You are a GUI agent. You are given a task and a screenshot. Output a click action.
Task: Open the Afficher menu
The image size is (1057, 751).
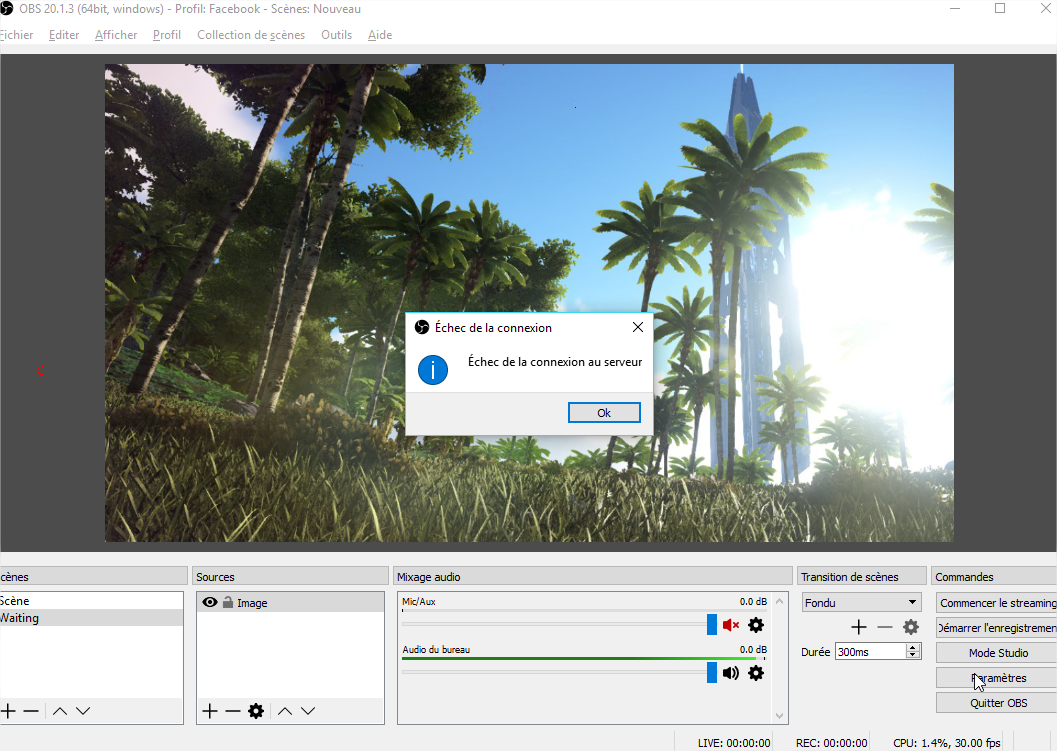click(x=116, y=34)
